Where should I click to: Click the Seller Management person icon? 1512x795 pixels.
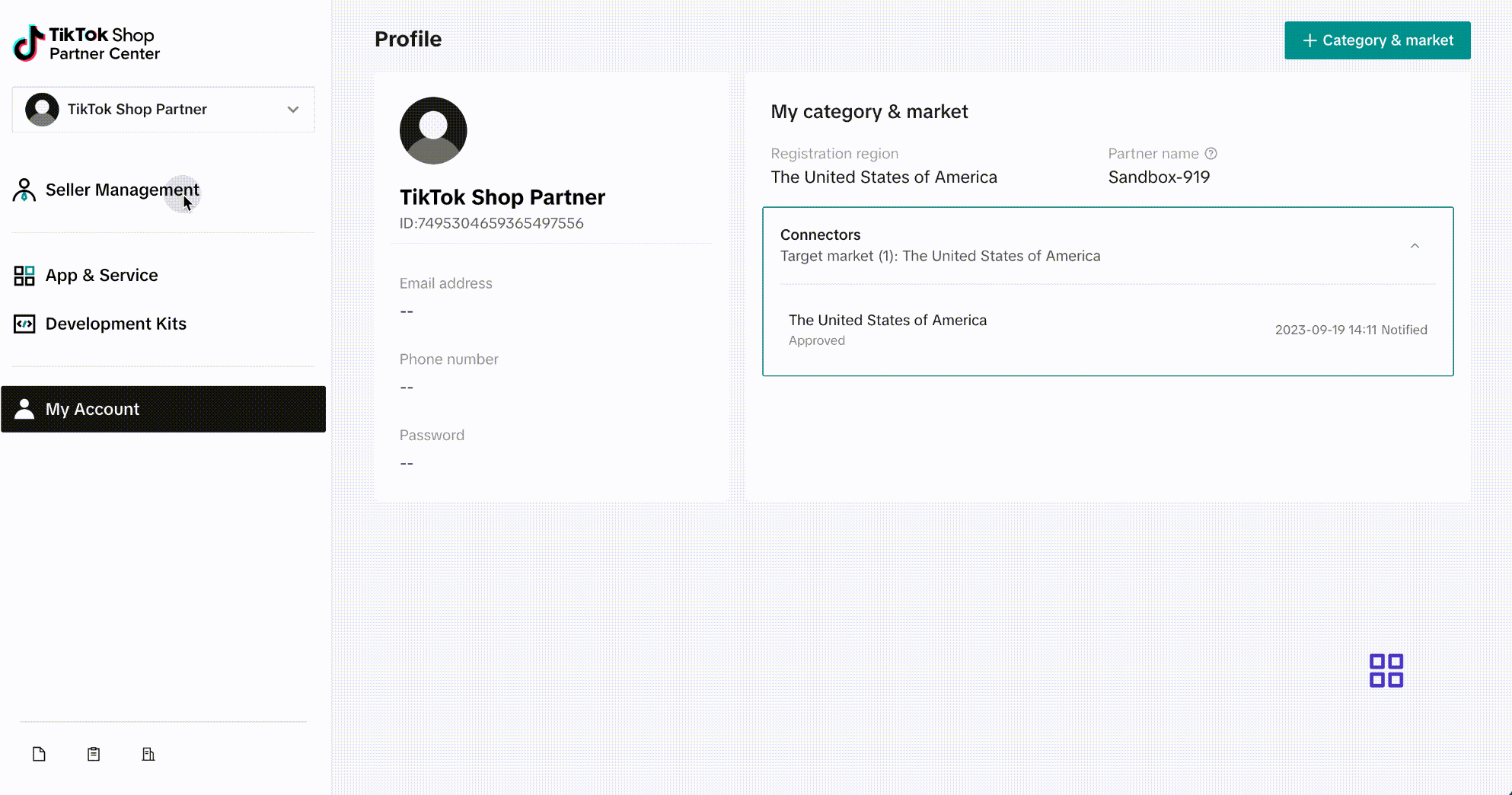24,190
